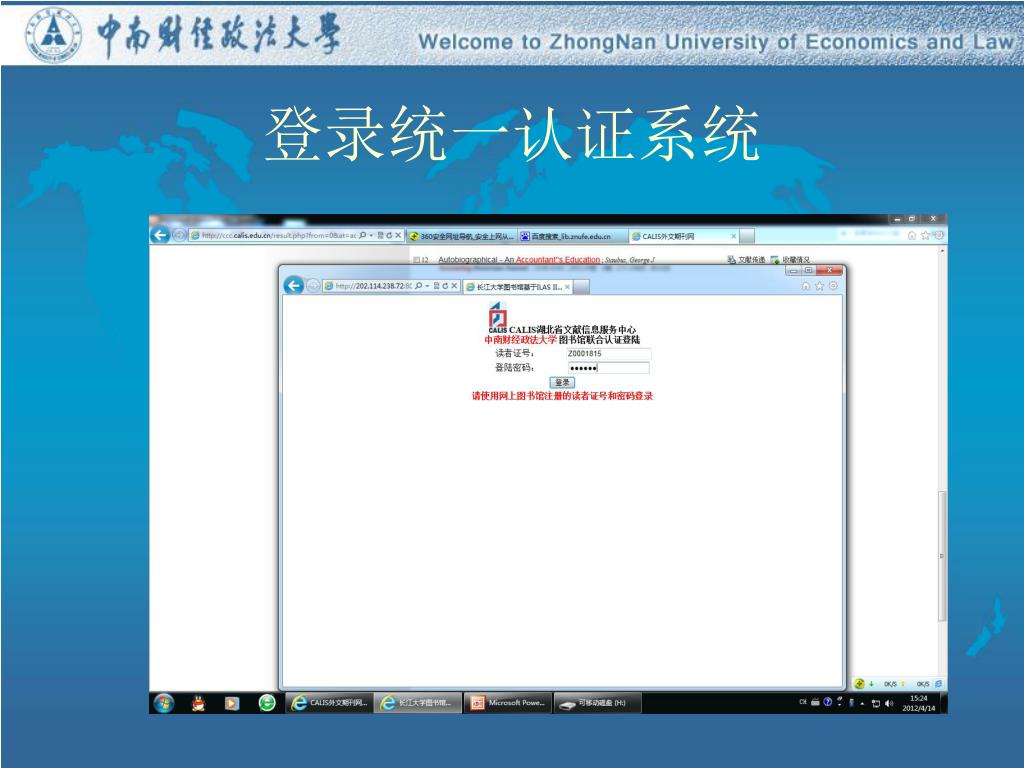Click the volume speaker icon in system tray
The height and width of the screenshot is (768, 1024).
pos(889,702)
